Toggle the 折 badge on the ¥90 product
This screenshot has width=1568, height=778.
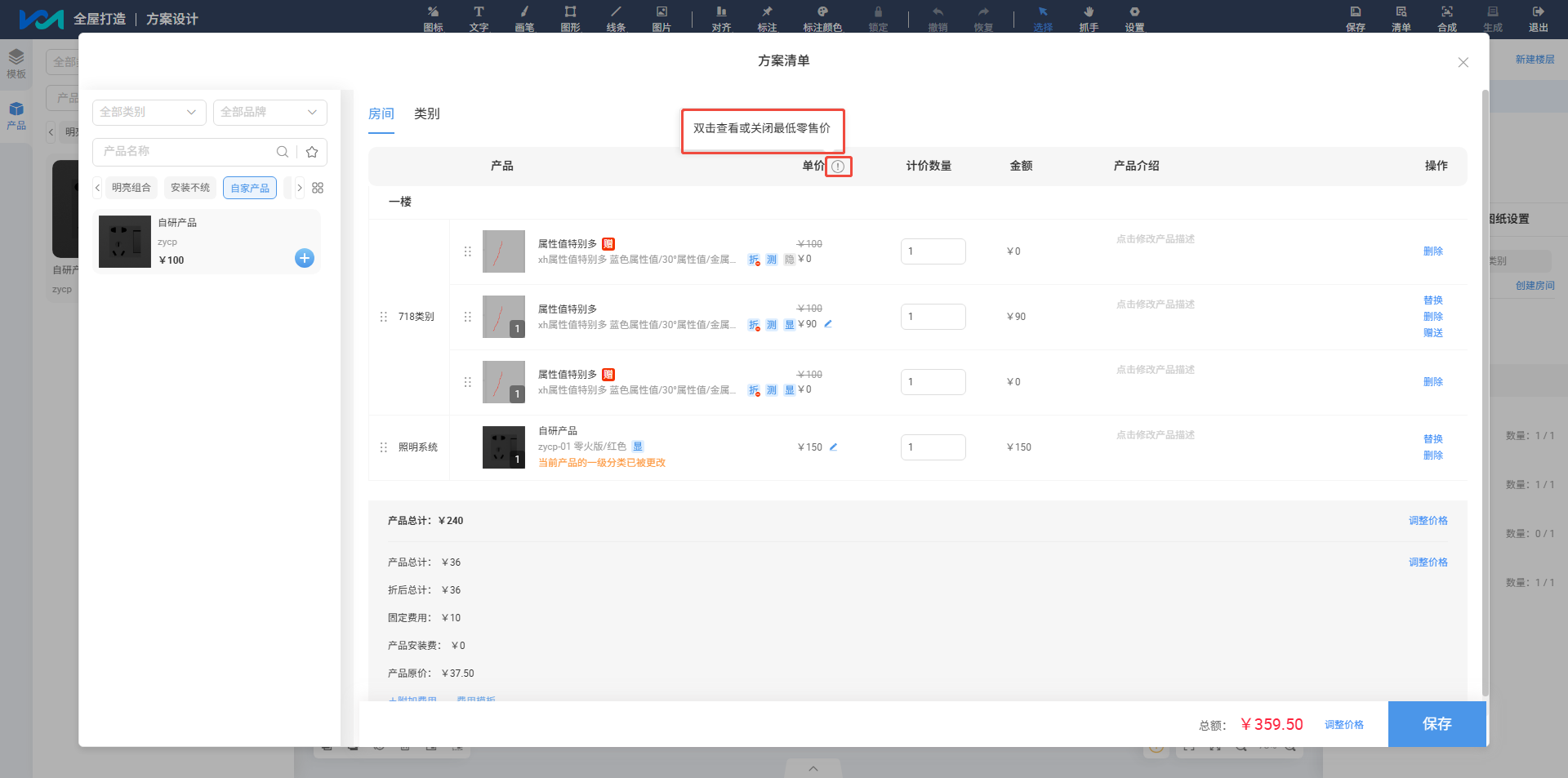point(754,325)
